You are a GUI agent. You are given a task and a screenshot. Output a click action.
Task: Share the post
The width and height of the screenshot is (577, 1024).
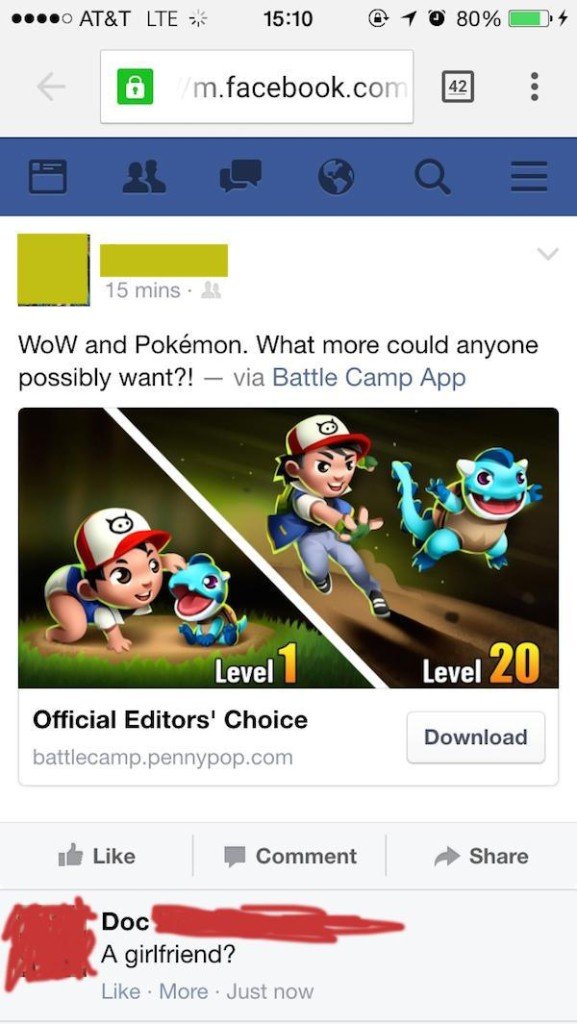(482, 856)
